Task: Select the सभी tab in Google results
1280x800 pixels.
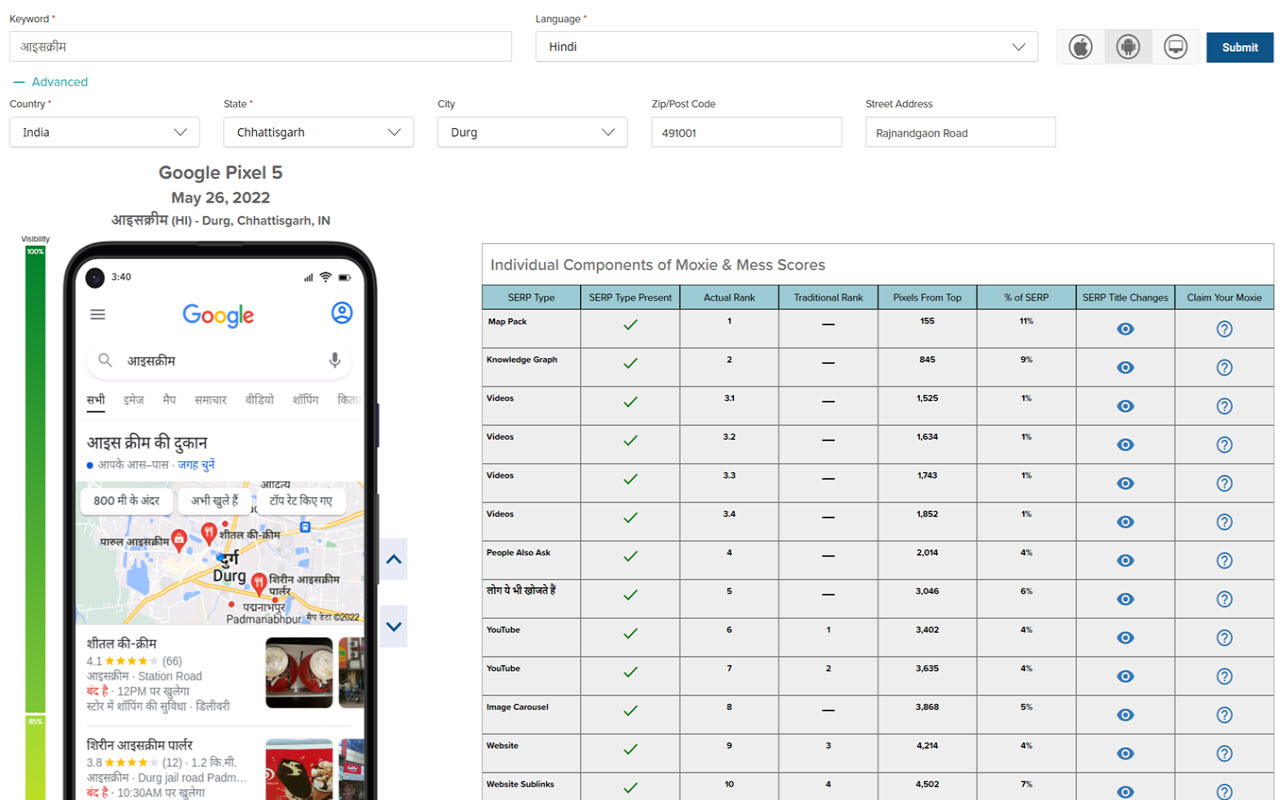Action: tap(96, 400)
